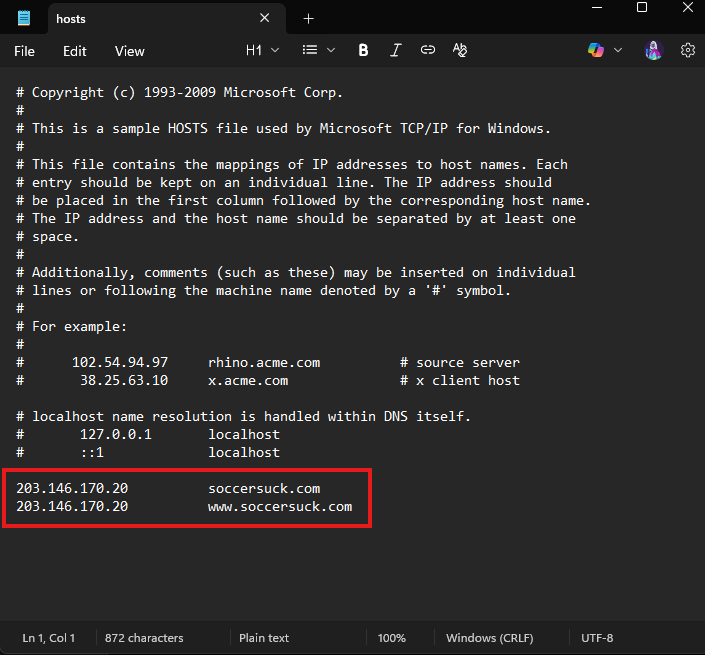705x655 pixels.
Task: Open the Edit menu
Action: pos(75,51)
